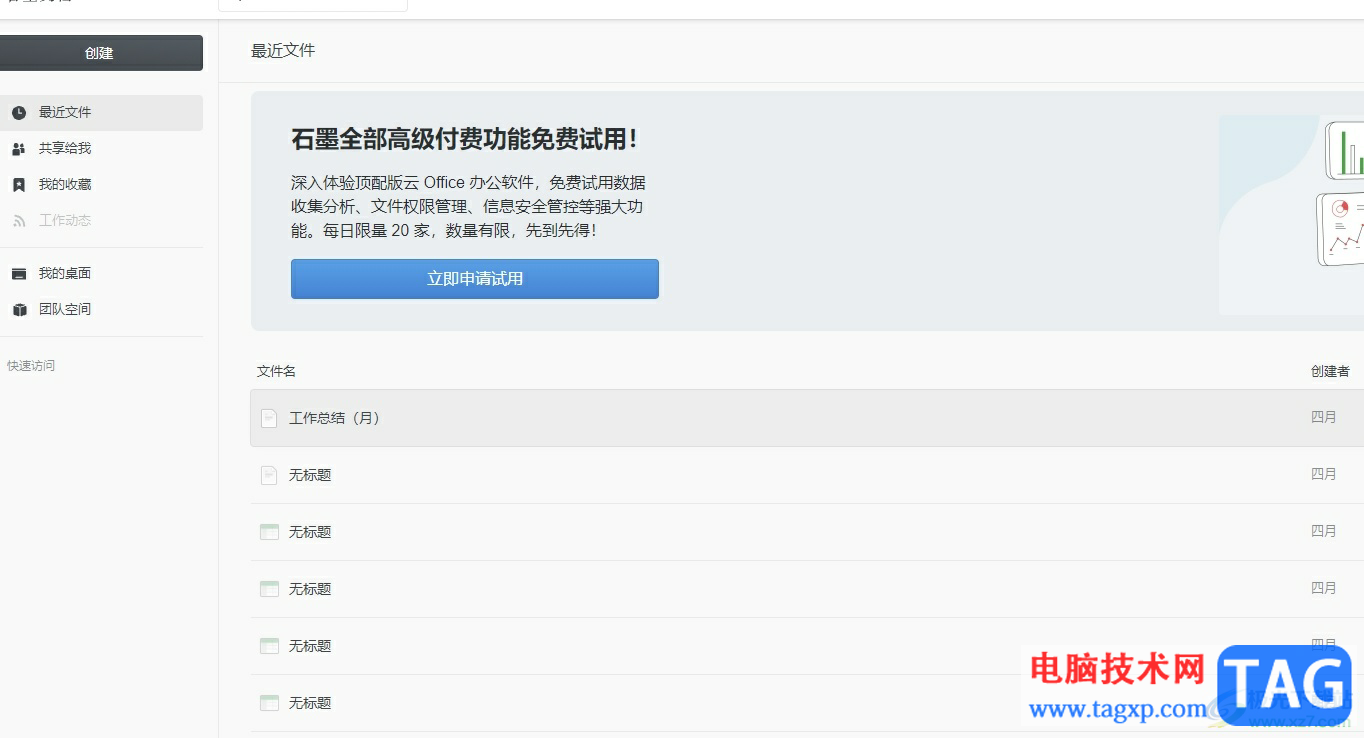Image resolution: width=1364 pixels, height=738 pixels.
Task: Go to 团队空间 via its cube icon
Action: pos(19,310)
